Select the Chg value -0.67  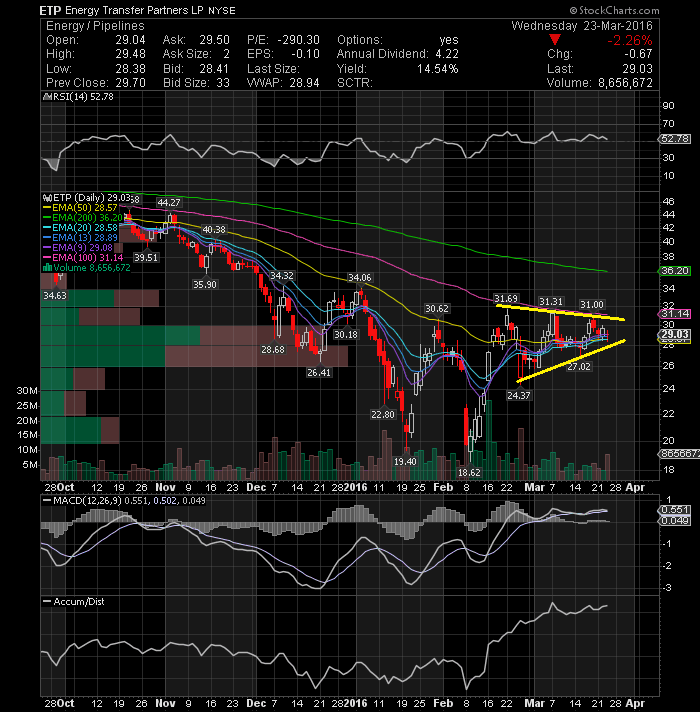coord(637,54)
